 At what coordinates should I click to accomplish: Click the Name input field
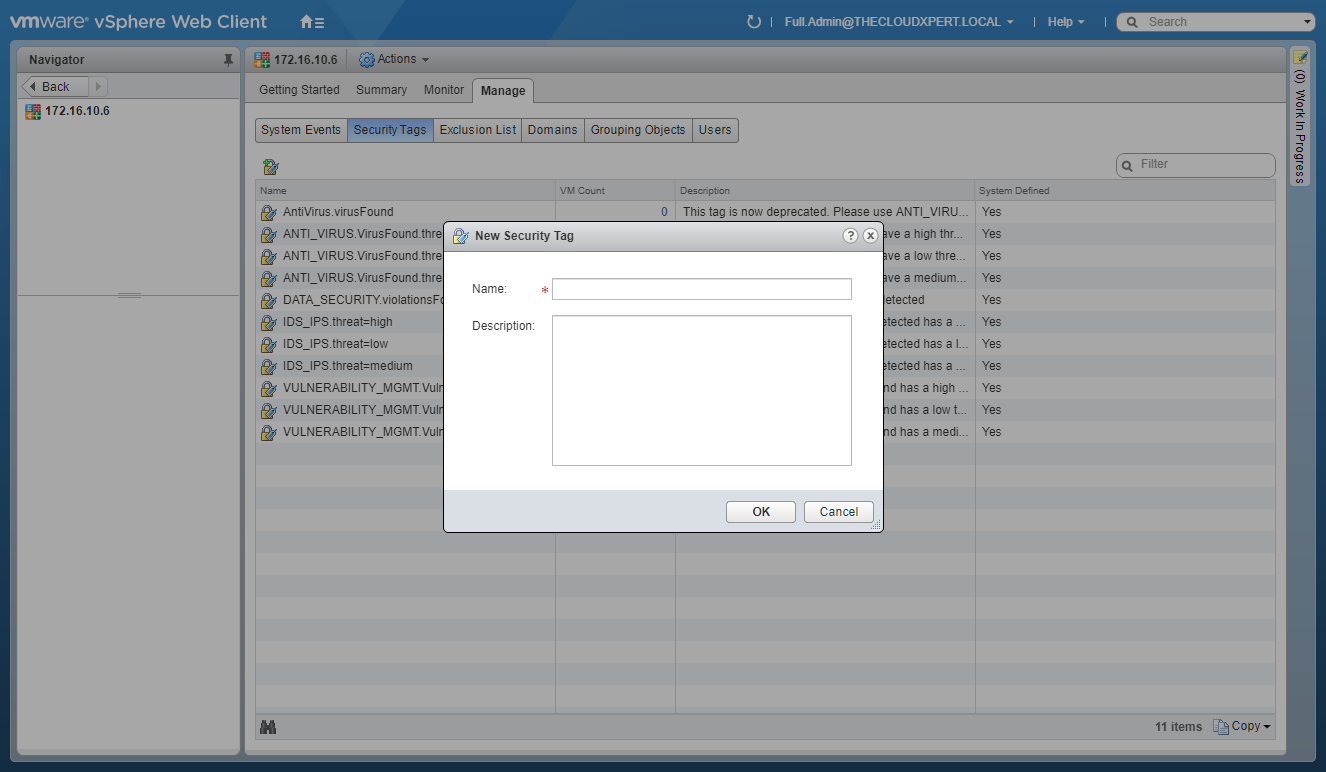701,290
